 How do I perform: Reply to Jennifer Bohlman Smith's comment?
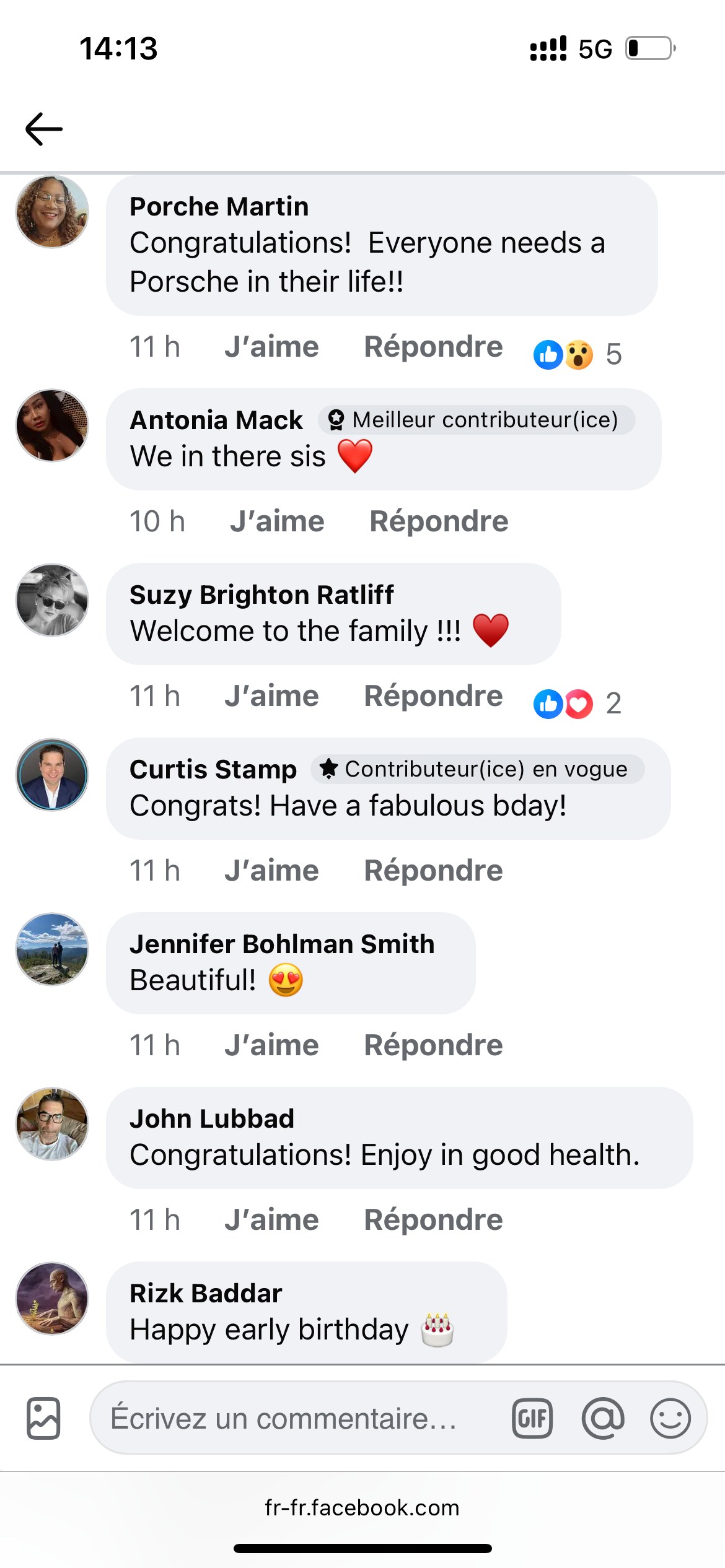pos(433,1045)
